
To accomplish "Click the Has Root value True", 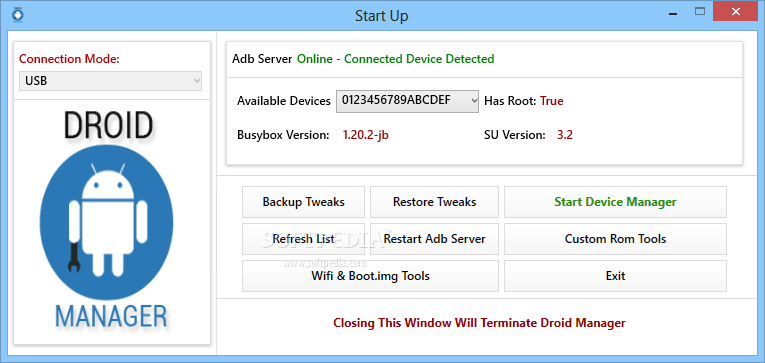I will [x=552, y=101].
